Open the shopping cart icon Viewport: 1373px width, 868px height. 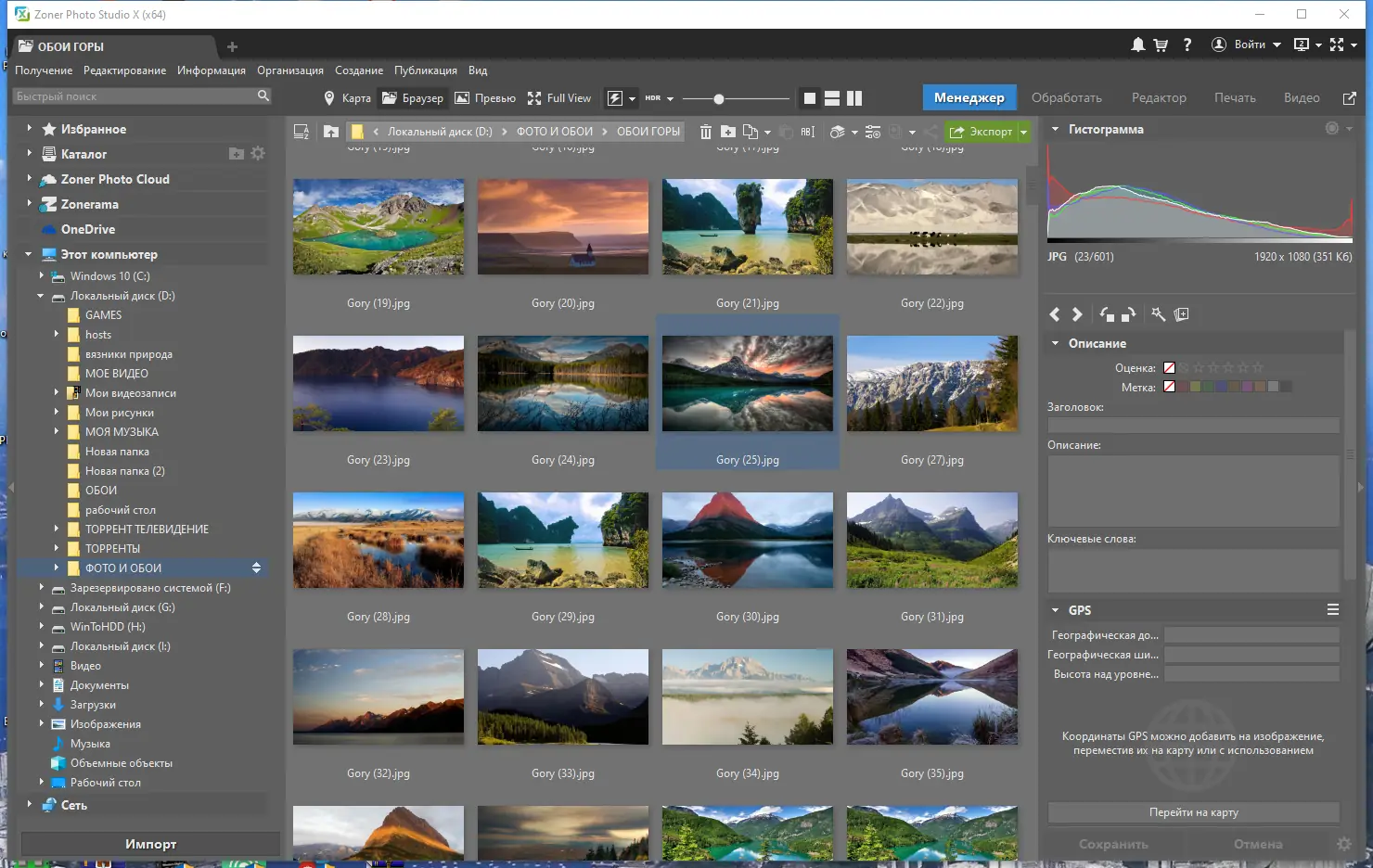pyautogui.click(x=1162, y=44)
